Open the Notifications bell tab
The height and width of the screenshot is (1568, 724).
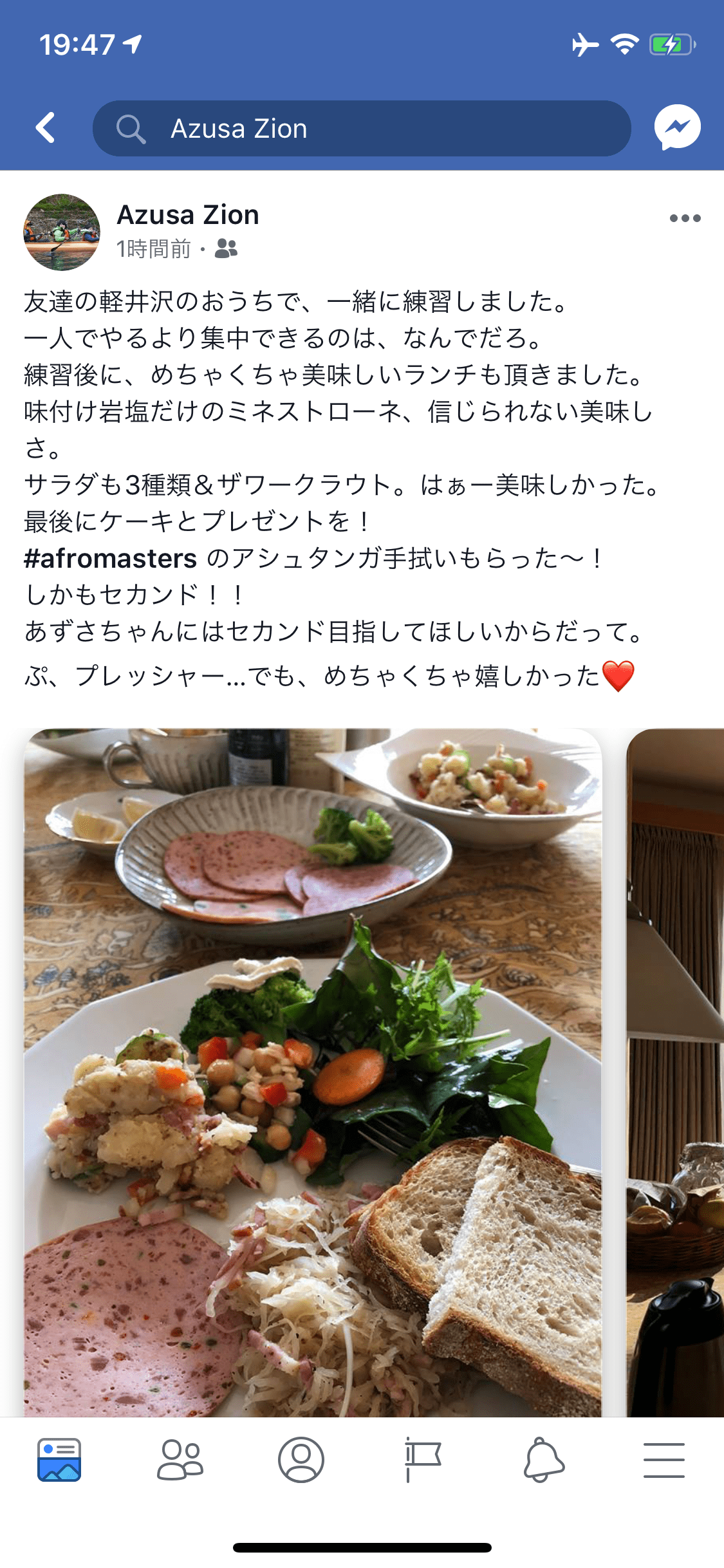tap(543, 1460)
